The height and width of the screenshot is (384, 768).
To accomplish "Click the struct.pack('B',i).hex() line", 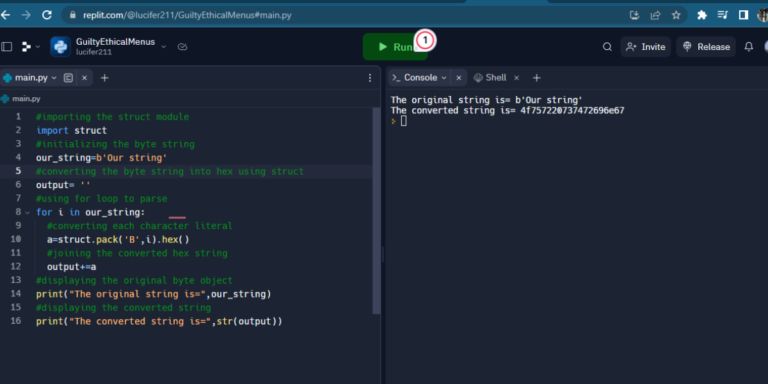I will point(118,240).
